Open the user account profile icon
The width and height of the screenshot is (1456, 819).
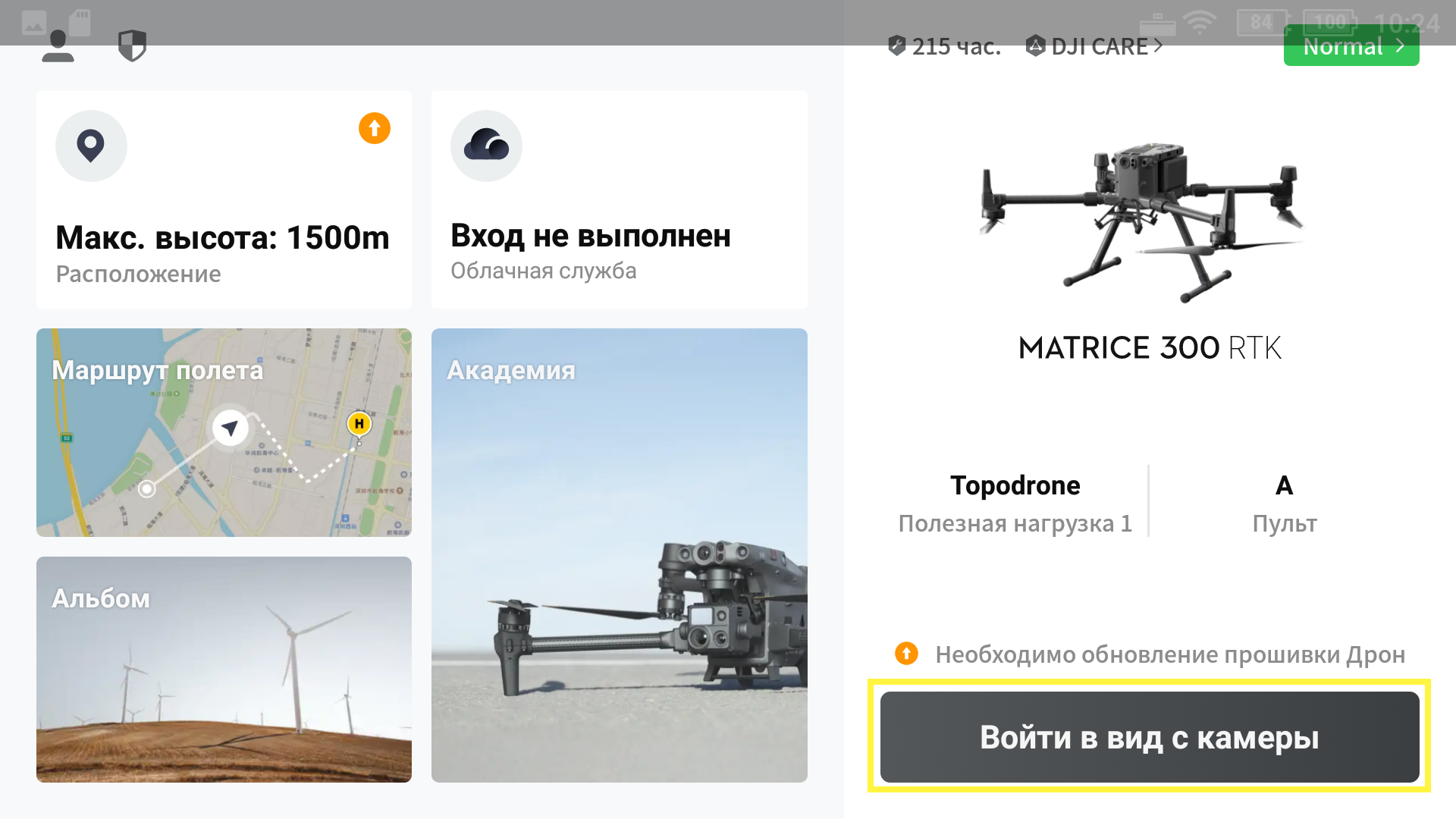click(58, 46)
